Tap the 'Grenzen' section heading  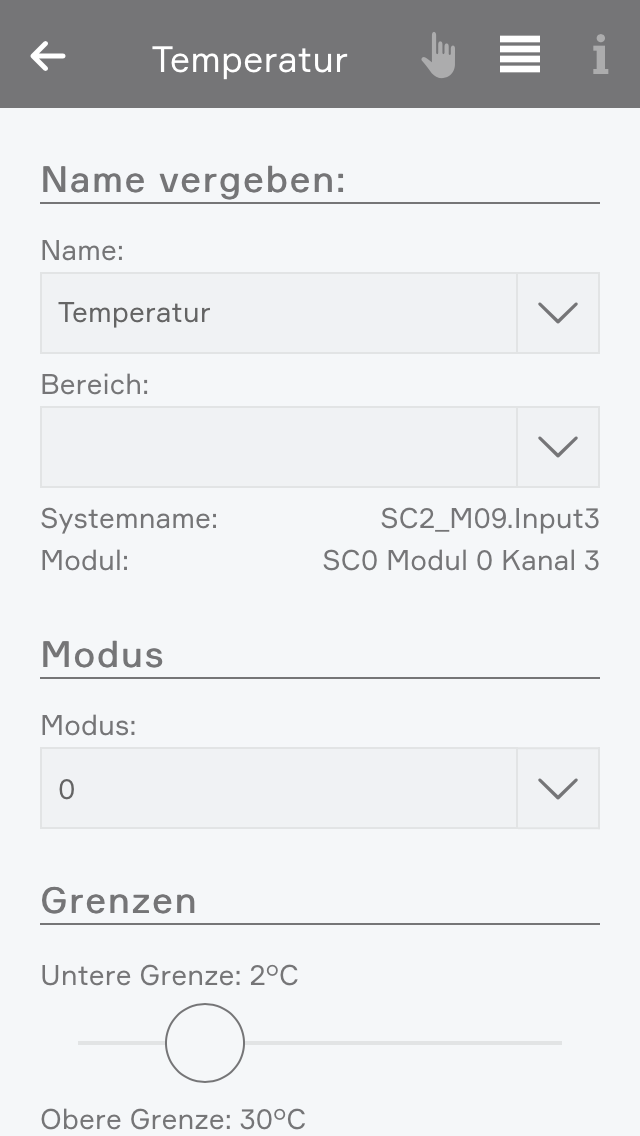[x=118, y=901]
